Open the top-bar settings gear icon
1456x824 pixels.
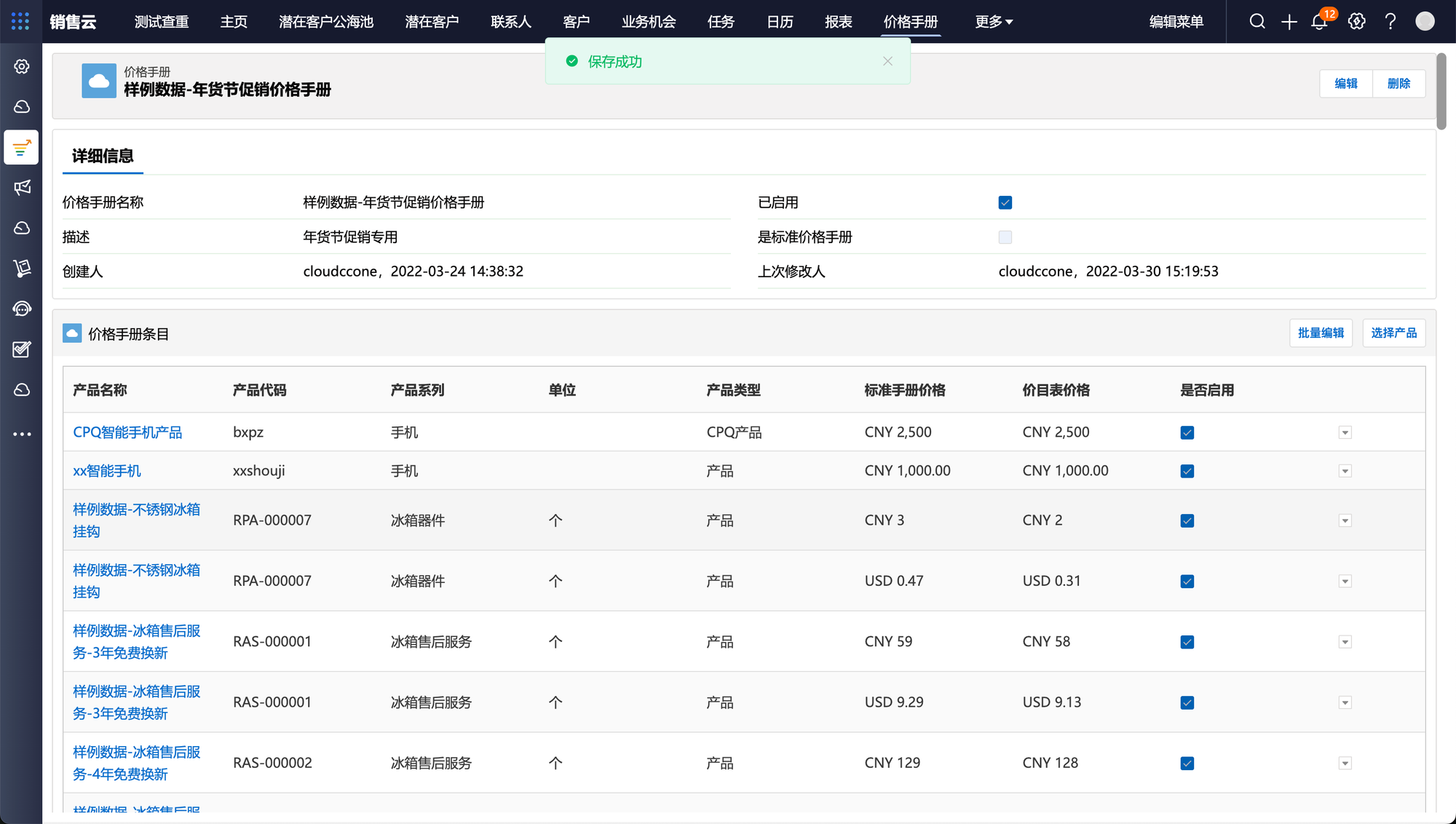click(1356, 22)
